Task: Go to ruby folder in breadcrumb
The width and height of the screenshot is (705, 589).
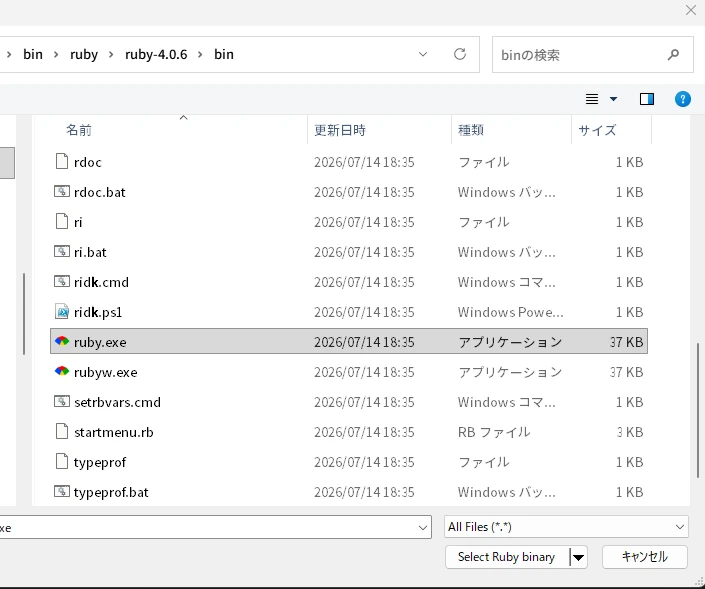Action: [84, 54]
